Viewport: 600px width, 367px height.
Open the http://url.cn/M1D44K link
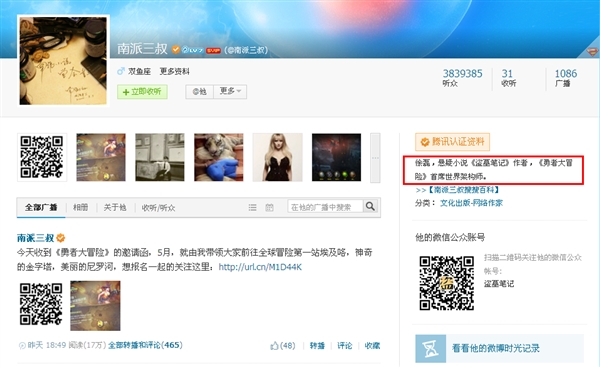click(260, 267)
